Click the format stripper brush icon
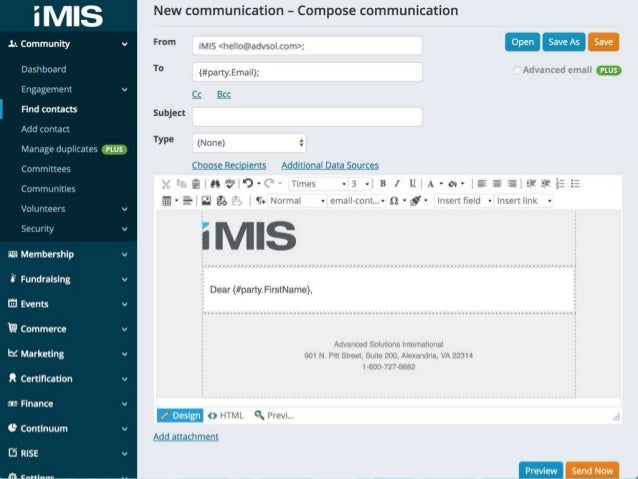The width and height of the screenshot is (638, 479). coord(415,201)
